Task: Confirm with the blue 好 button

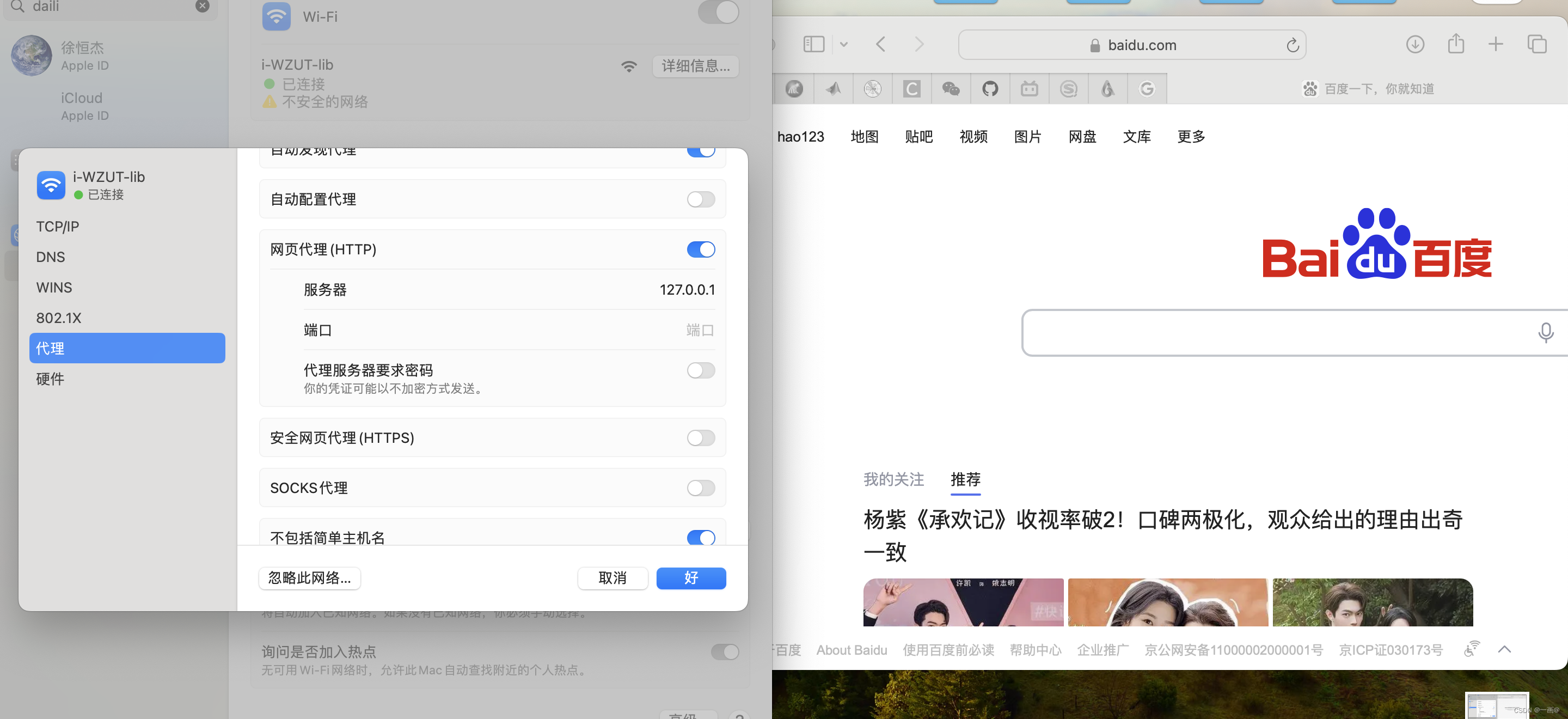Action: 690,578
